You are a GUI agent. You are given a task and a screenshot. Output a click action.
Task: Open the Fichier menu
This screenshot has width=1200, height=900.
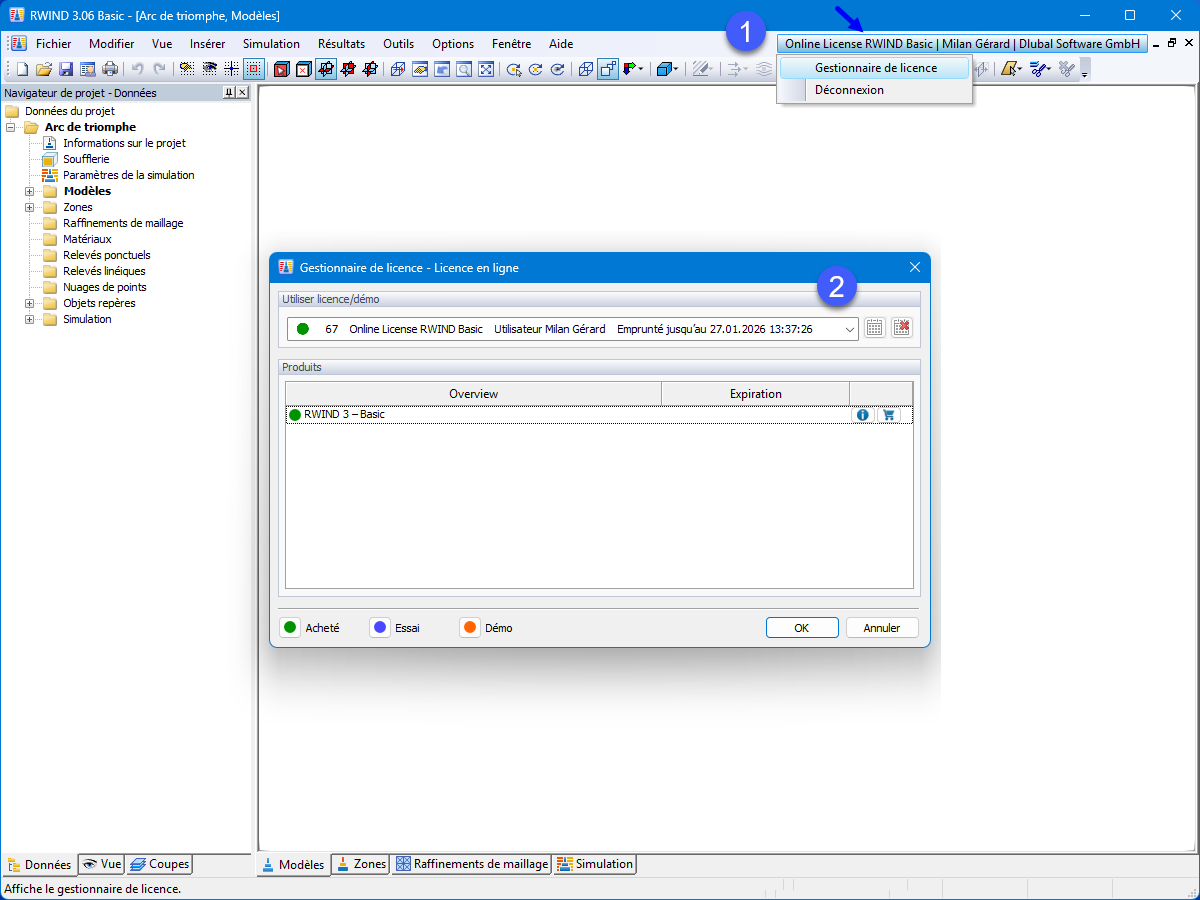54,44
